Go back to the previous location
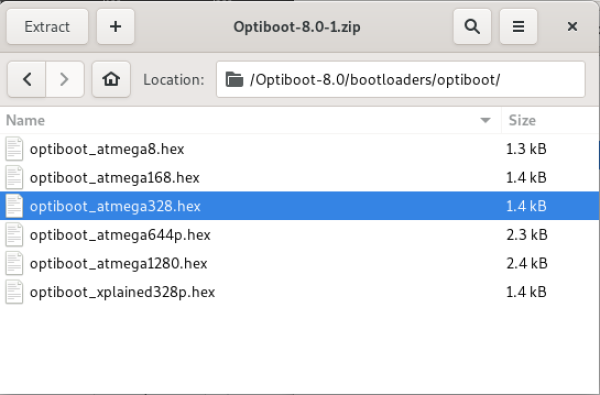The height and width of the screenshot is (395, 600). 27,80
